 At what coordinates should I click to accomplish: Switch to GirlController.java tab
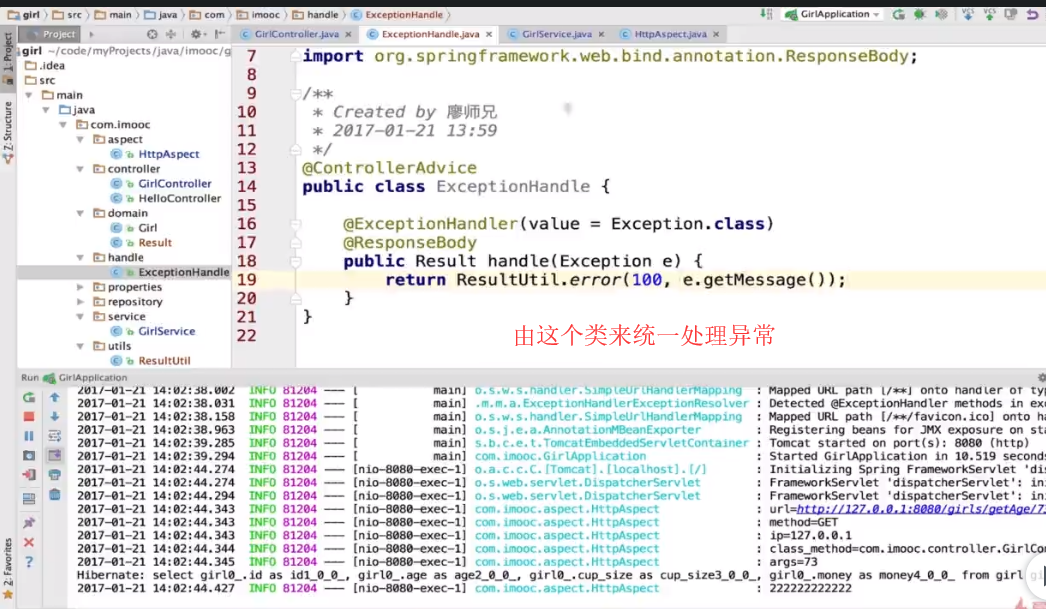coord(296,34)
